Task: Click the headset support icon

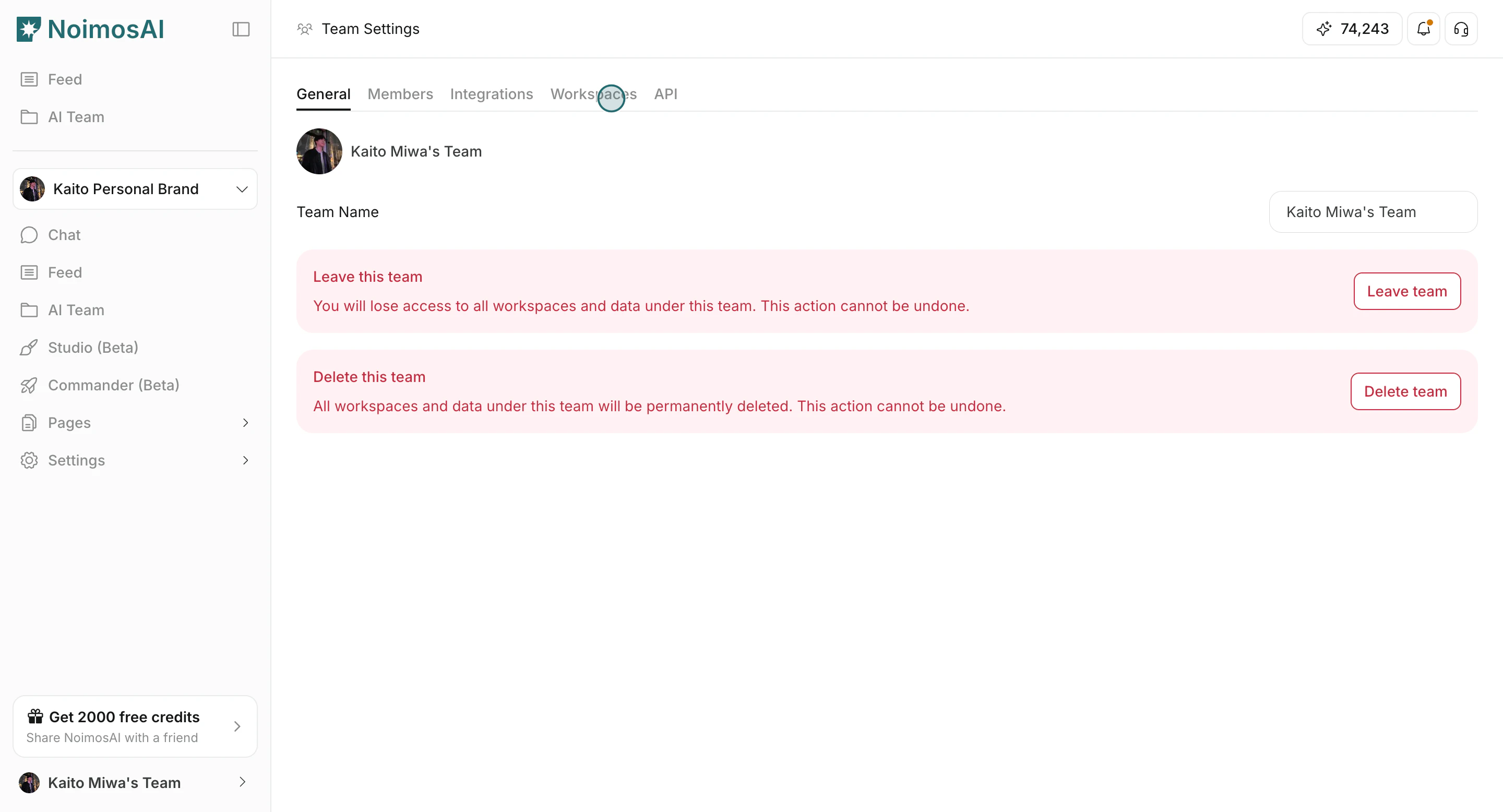Action: pyautogui.click(x=1462, y=29)
